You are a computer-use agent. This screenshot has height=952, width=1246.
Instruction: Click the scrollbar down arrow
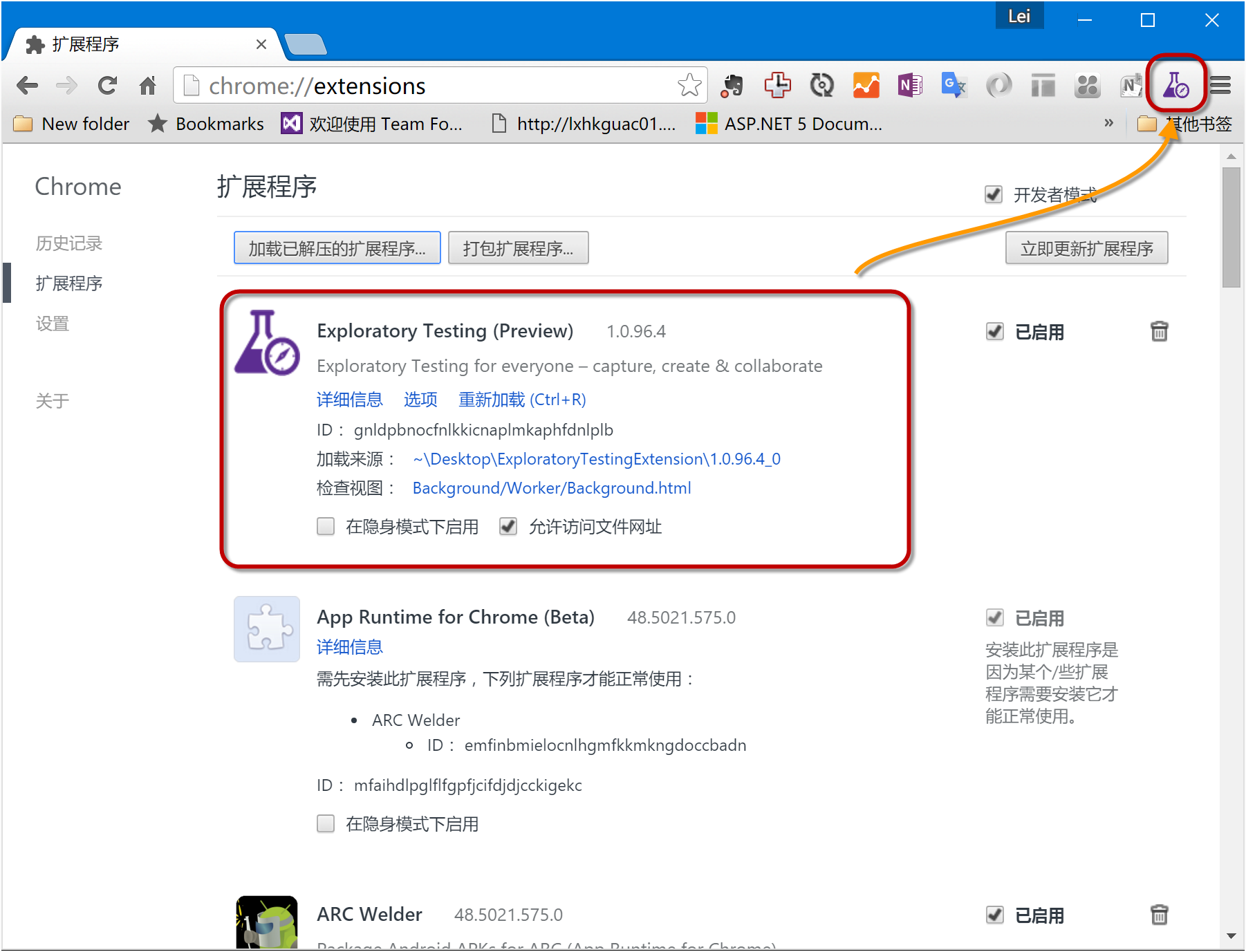[x=1231, y=936]
